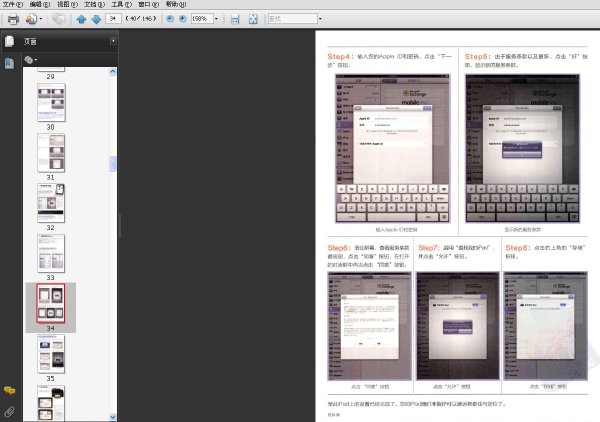600x422 pixels.
Task: Click the thumbnail panel scroll-down arrow
Action: click(112, 417)
